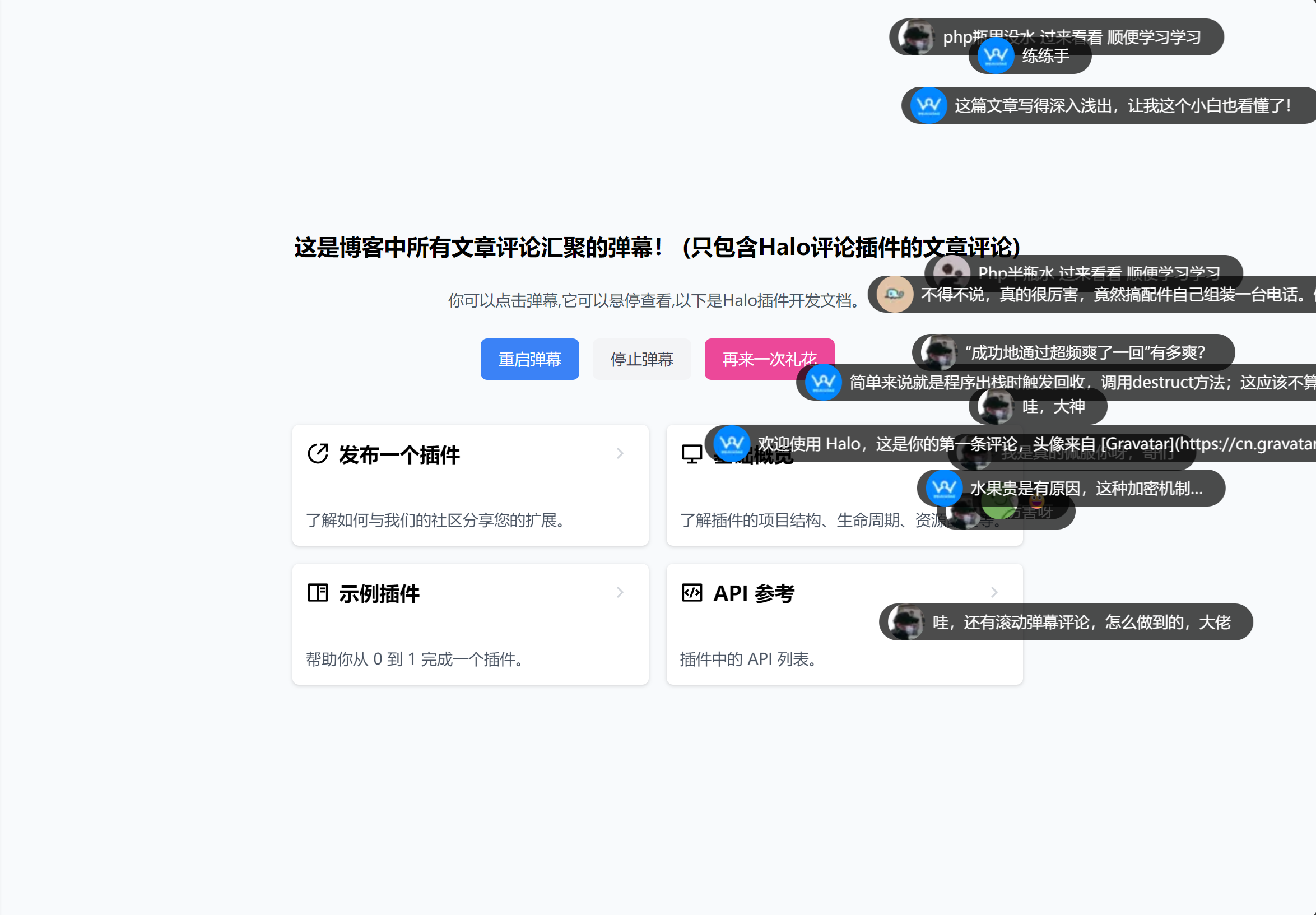Click the blue avatar on 练练手 danmaku
Screen dimensions: 1316x915
point(995,56)
